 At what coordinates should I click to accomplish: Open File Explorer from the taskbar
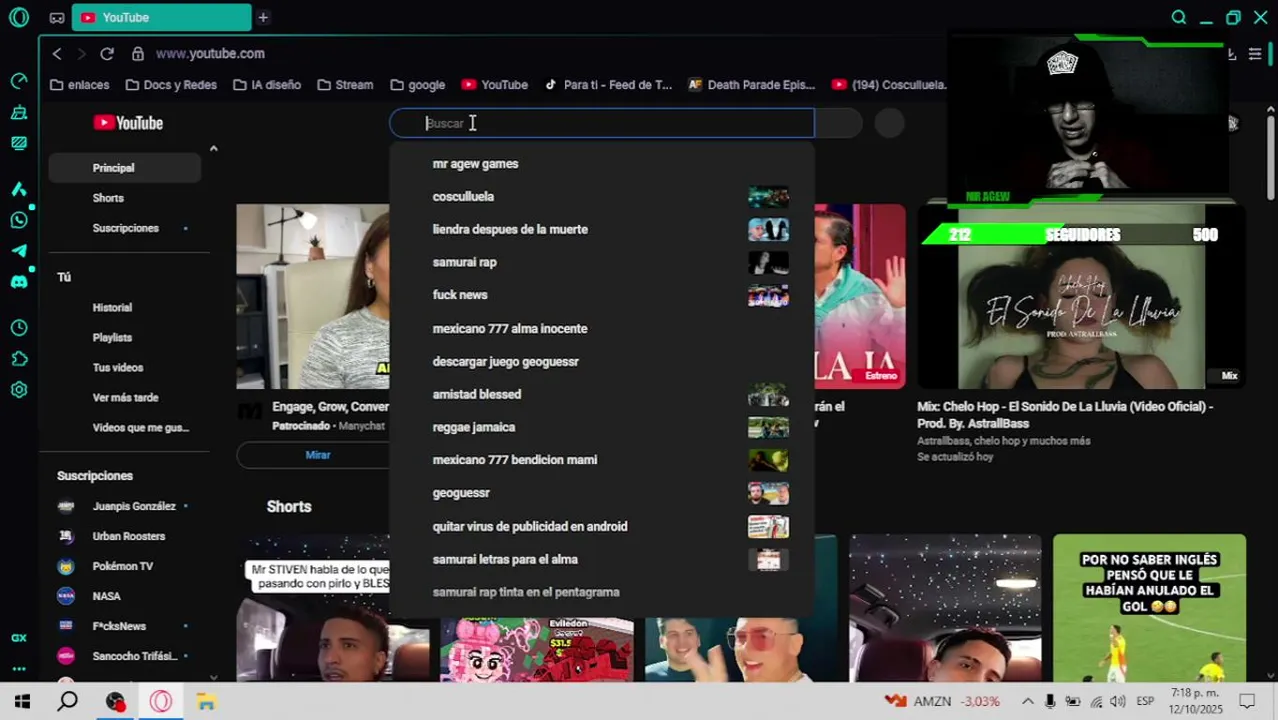tap(206, 701)
